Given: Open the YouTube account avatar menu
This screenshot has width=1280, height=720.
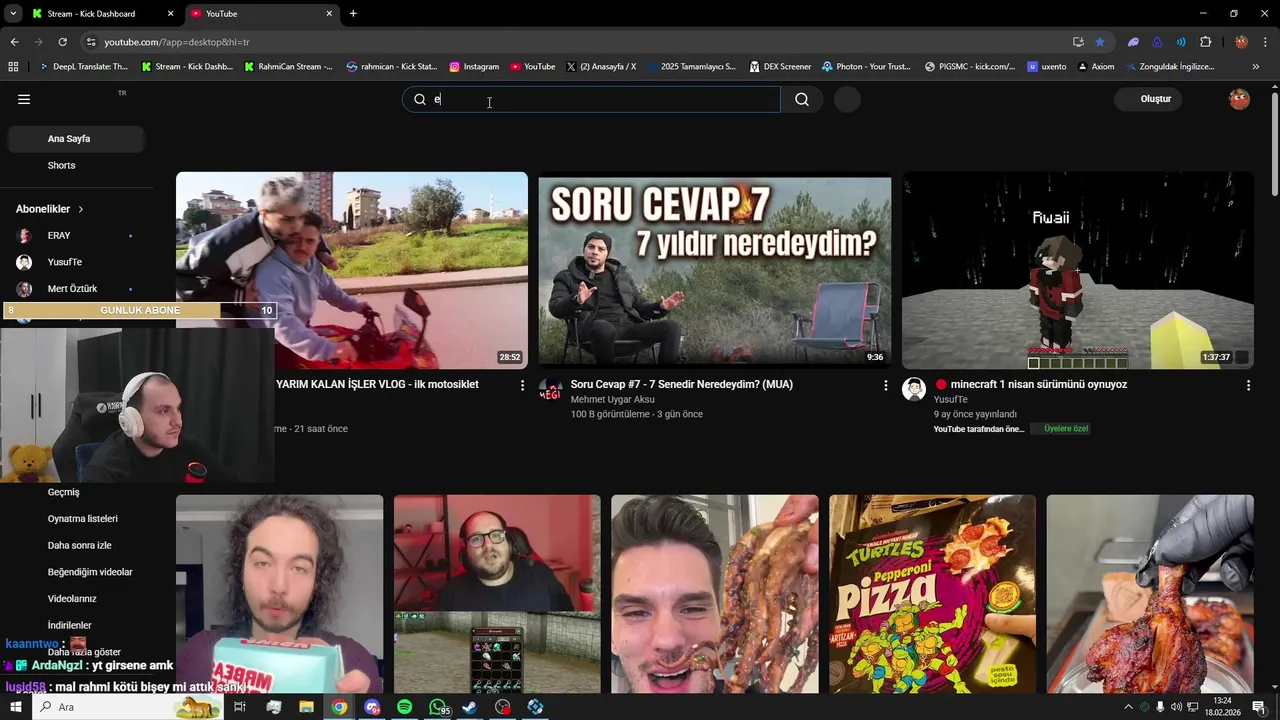Looking at the screenshot, I should (x=1239, y=99).
